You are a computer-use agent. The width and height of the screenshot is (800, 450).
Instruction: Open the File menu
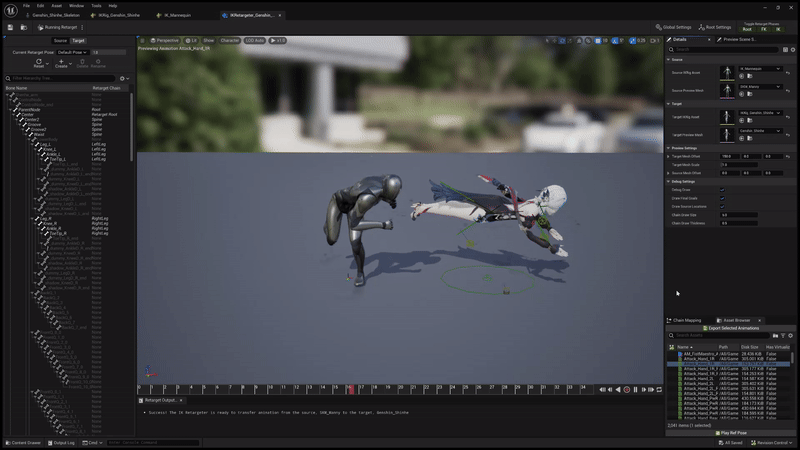click(27, 6)
